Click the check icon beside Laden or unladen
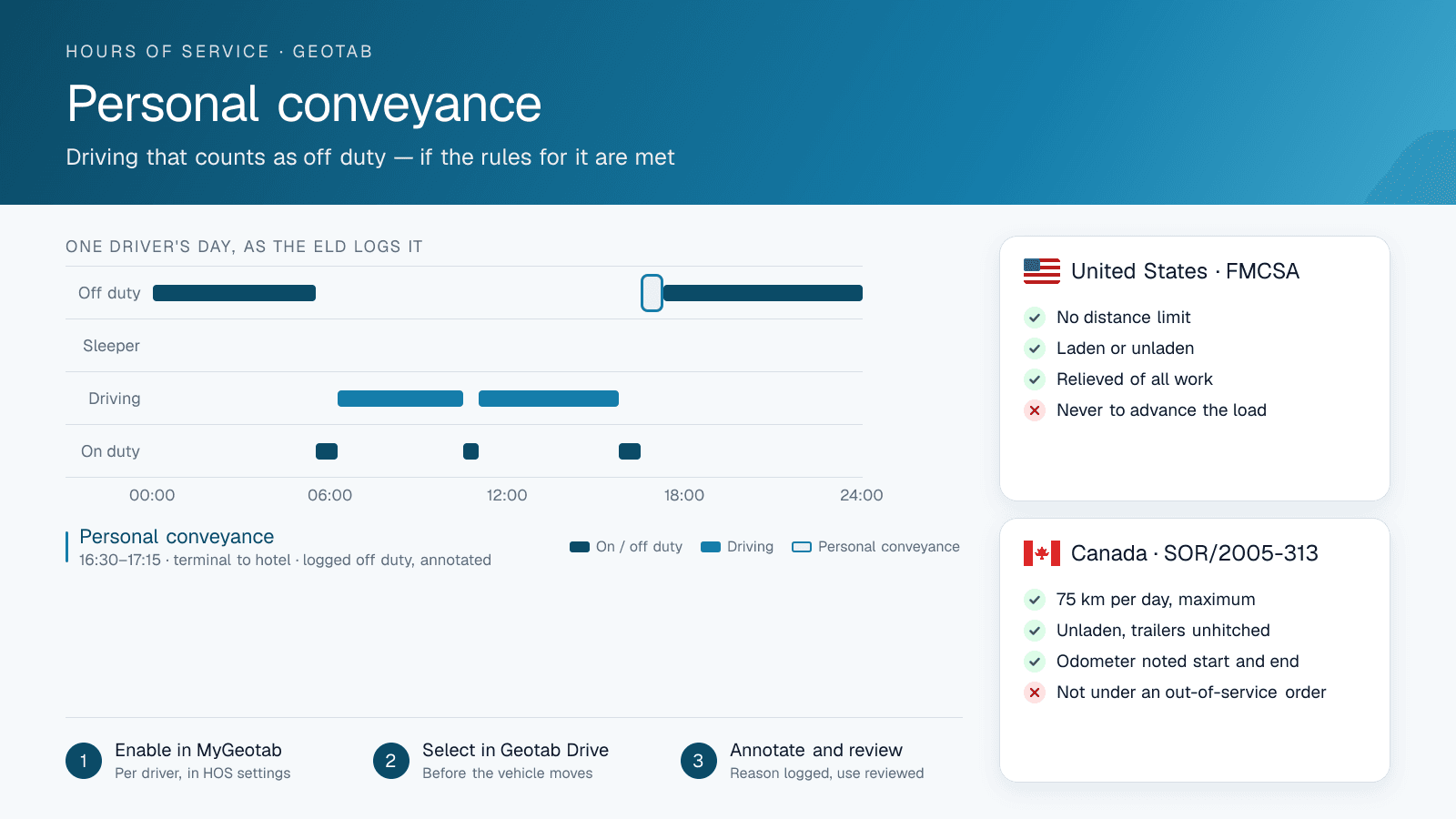This screenshot has height=819, width=1456. pos(1035,349)
